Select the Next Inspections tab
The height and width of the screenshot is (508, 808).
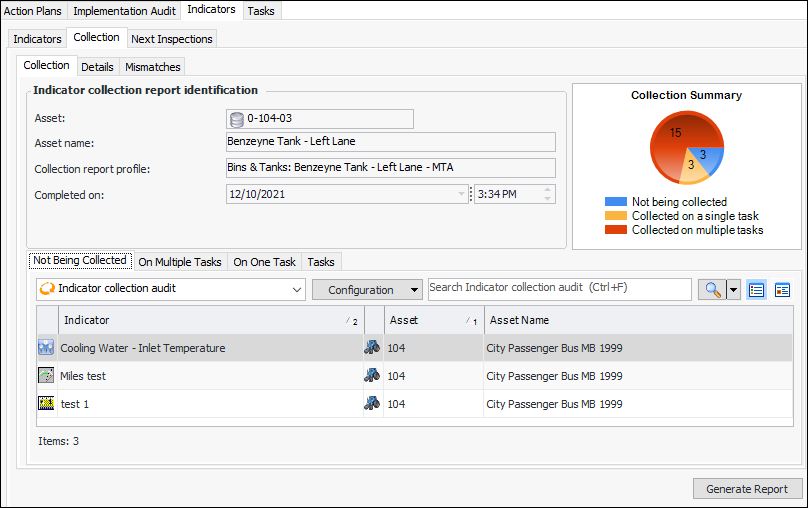(171, 39)
